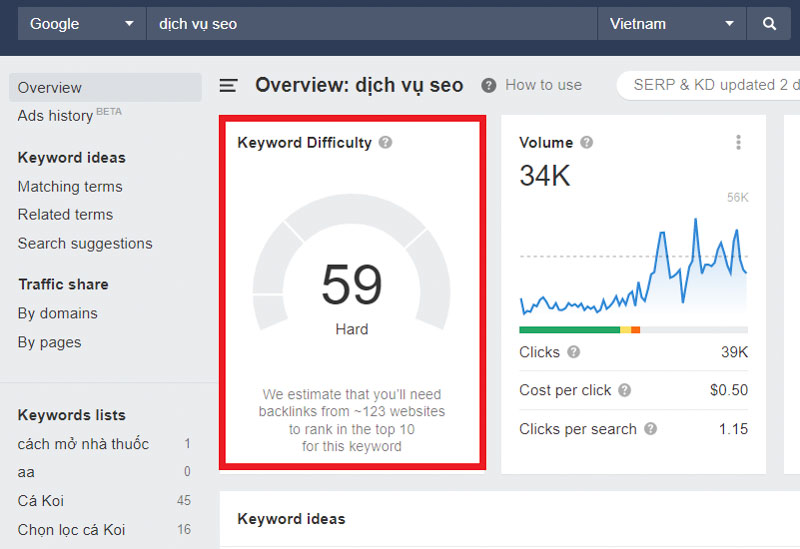
Task: Click the Cost per click help icon
Action: point(625,391)
